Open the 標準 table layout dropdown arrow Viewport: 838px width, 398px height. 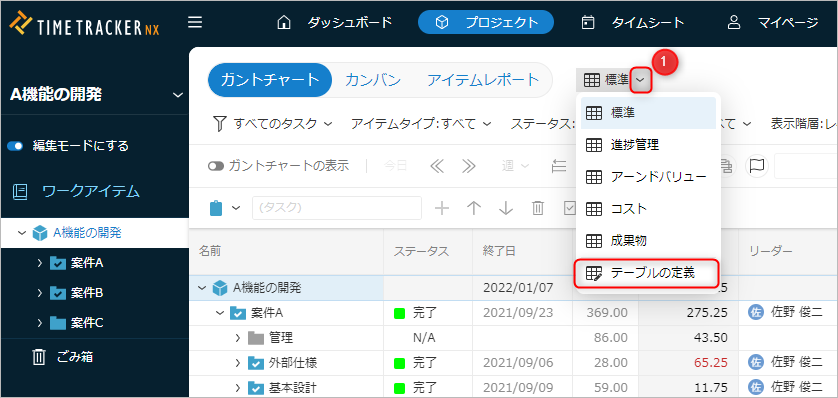tap(641, 81)
